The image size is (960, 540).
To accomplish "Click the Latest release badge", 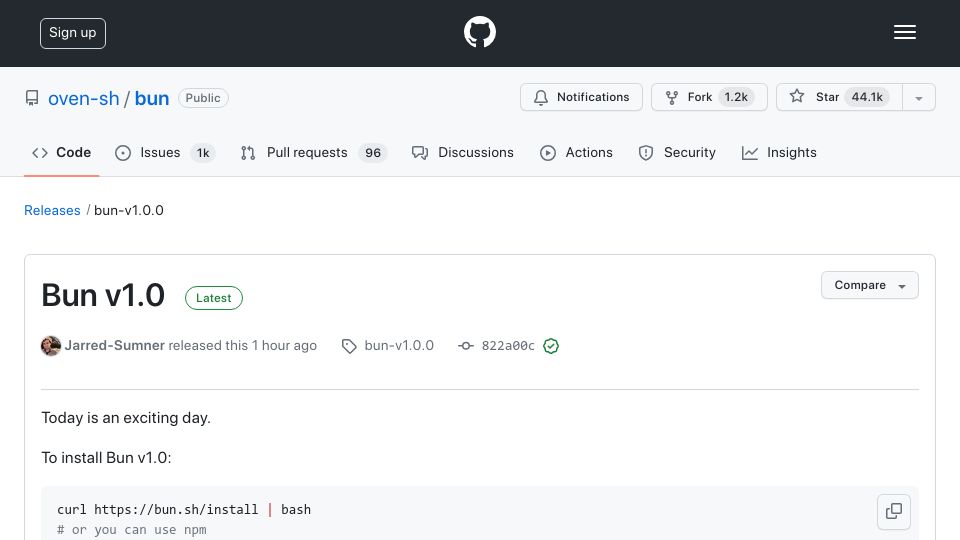I will 214,298.
